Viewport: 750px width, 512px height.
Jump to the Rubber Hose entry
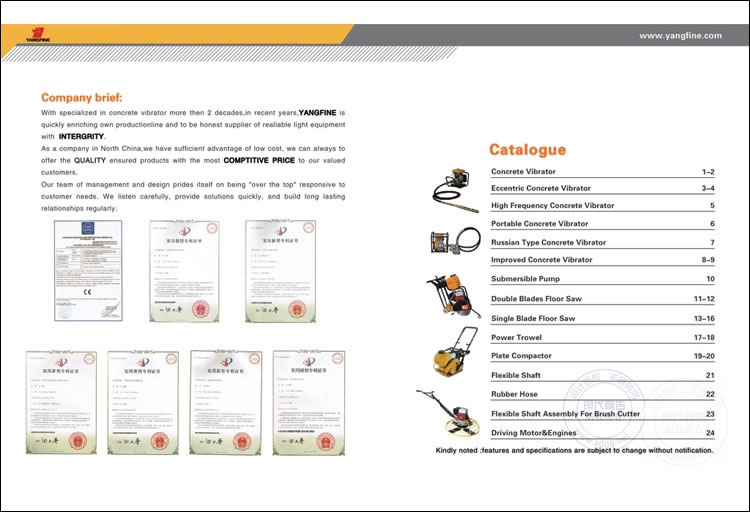(x=514, y=394)
